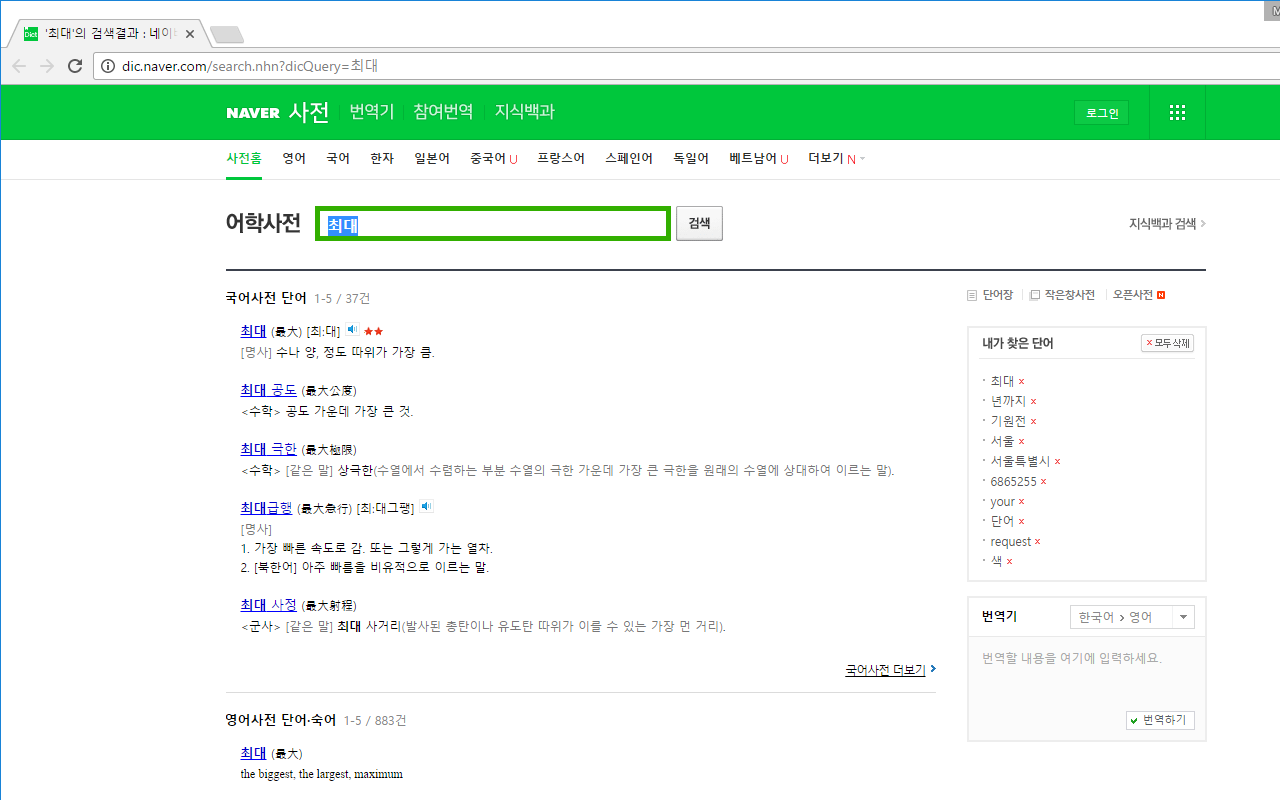Click the 번역하기 translate button
The width and height of the screenshot is (1280, 800).
click(x=1160, y=720)
